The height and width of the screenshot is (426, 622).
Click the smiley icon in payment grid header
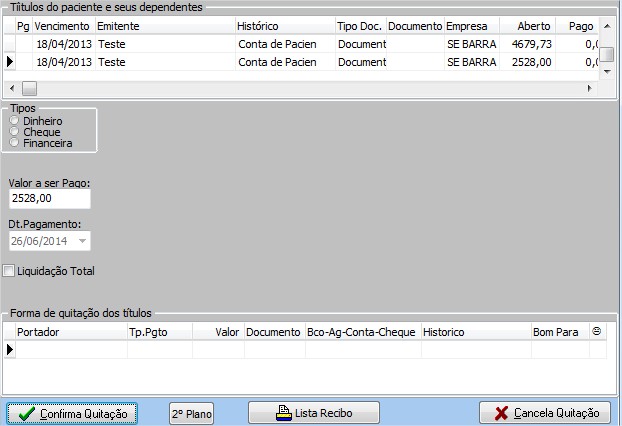coord(597,330)
